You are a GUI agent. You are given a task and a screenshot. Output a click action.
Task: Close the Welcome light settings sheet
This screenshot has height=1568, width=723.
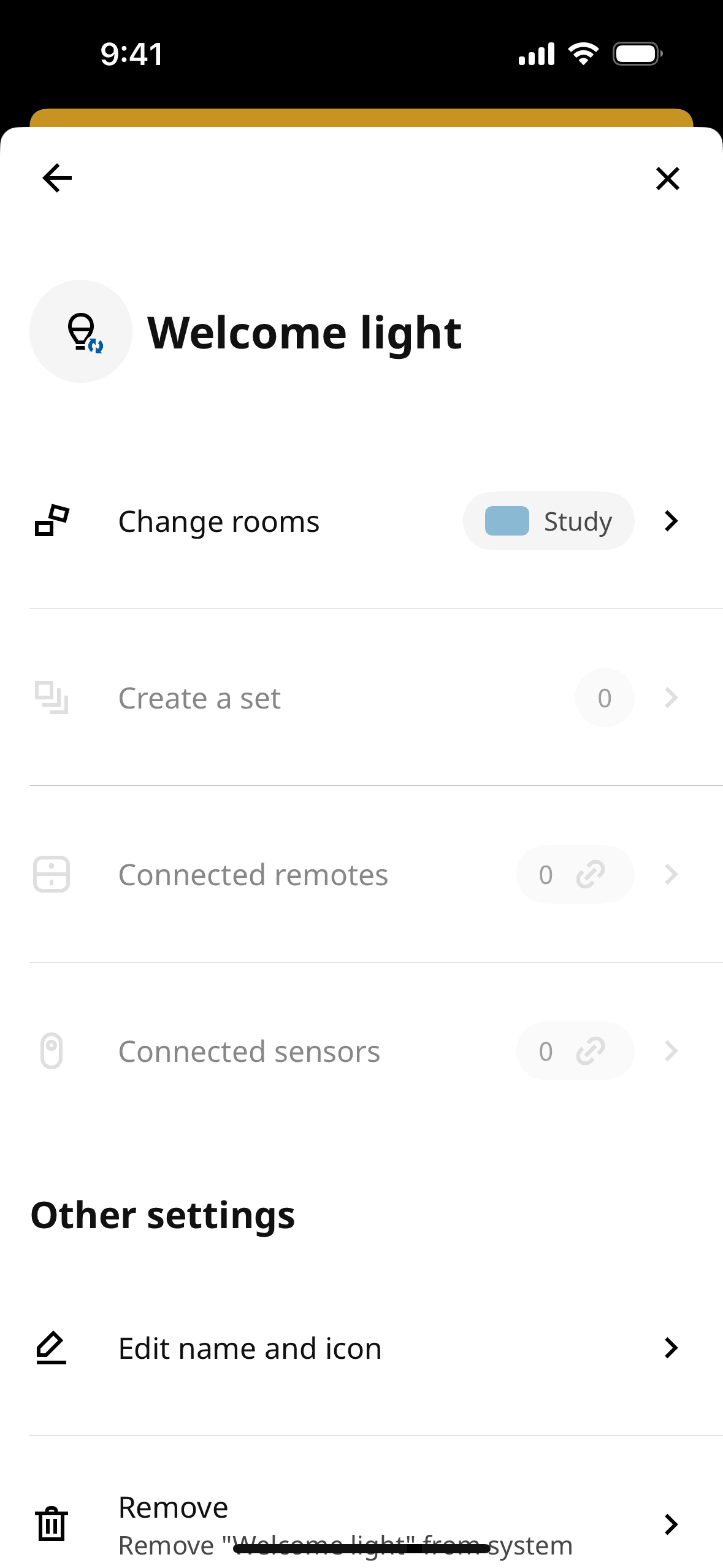667,179
